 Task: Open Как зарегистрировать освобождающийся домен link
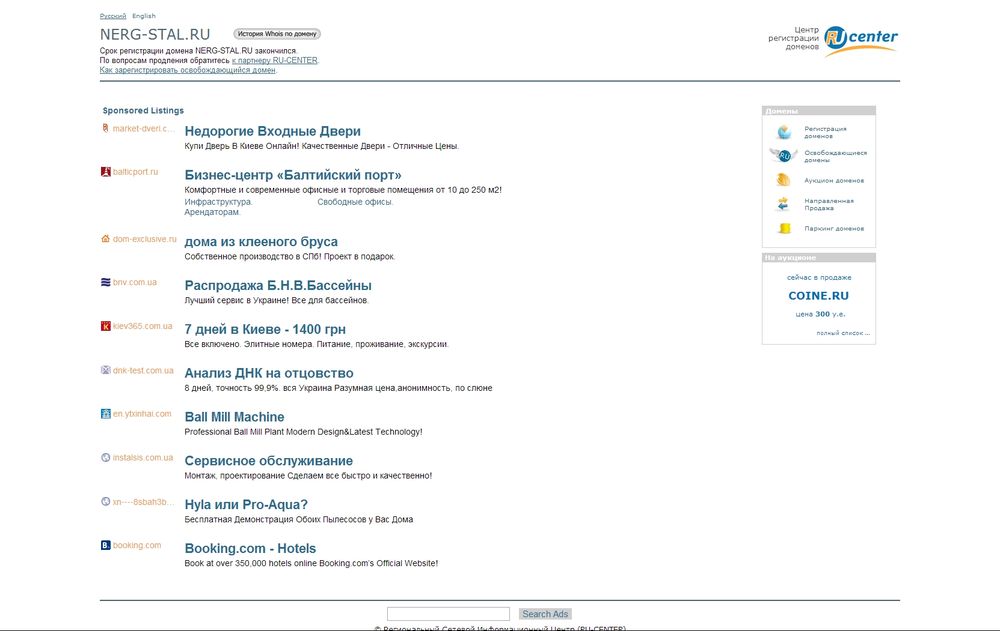[188, 70]
